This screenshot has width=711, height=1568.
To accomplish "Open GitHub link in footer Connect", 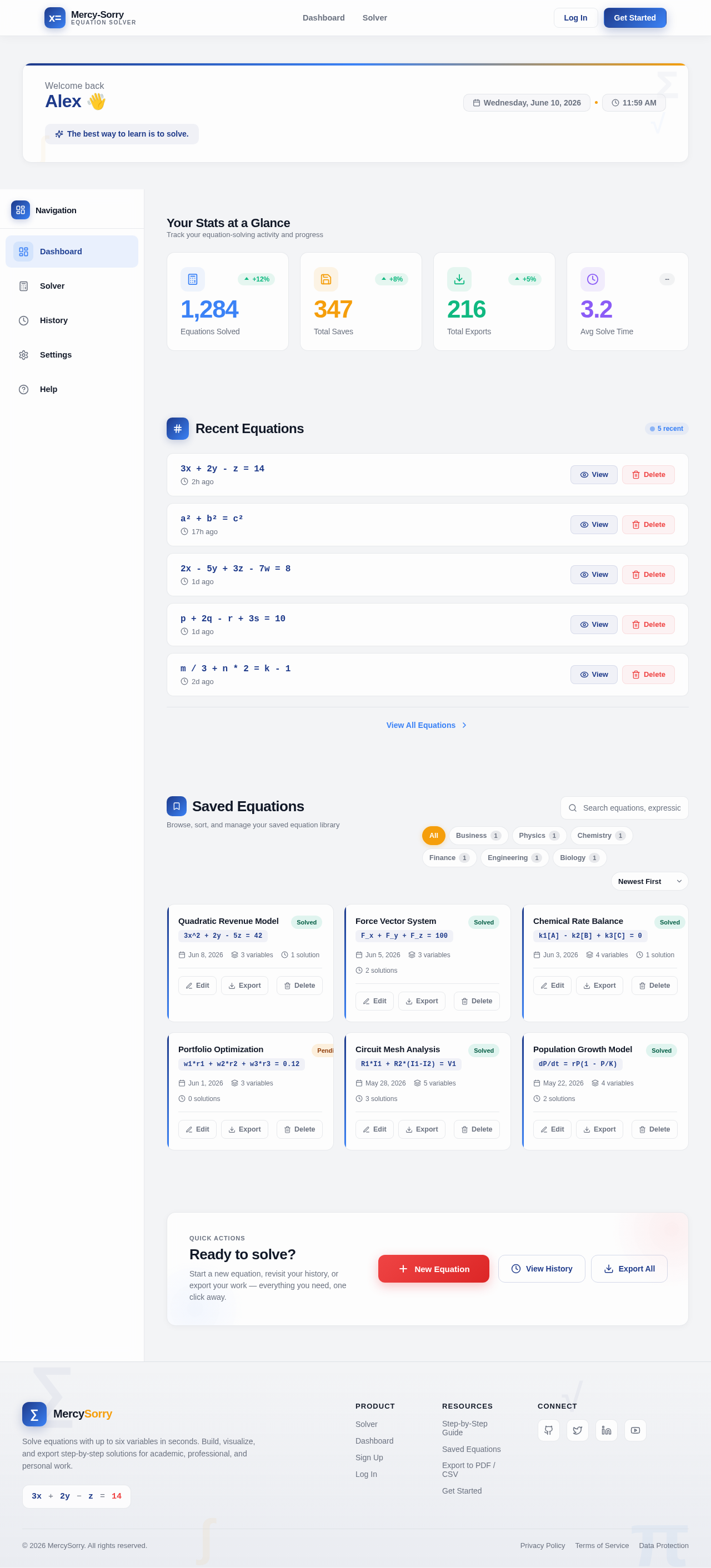I will pos(548,1430).
